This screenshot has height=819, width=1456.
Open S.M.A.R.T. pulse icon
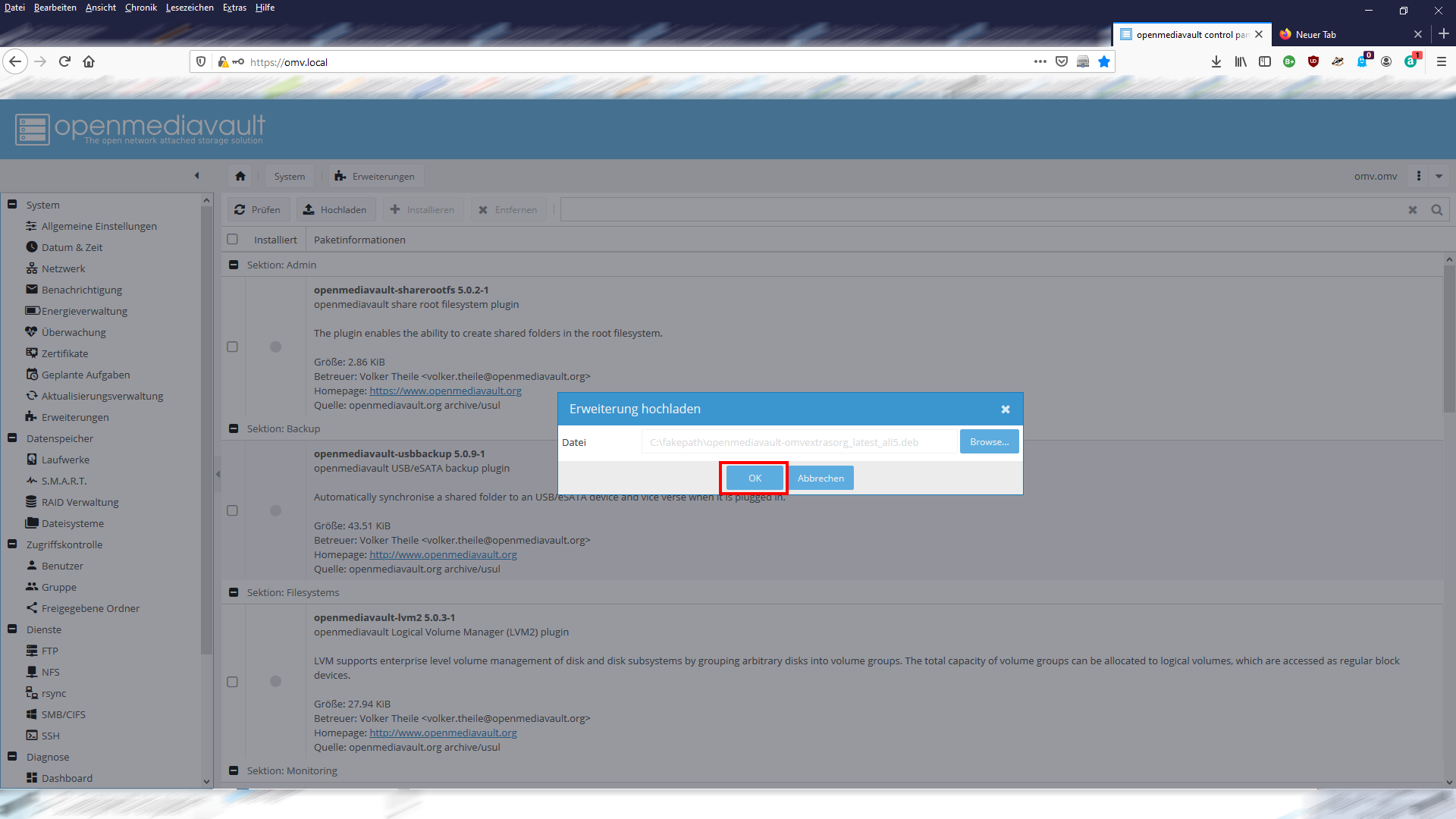(32, 481)
